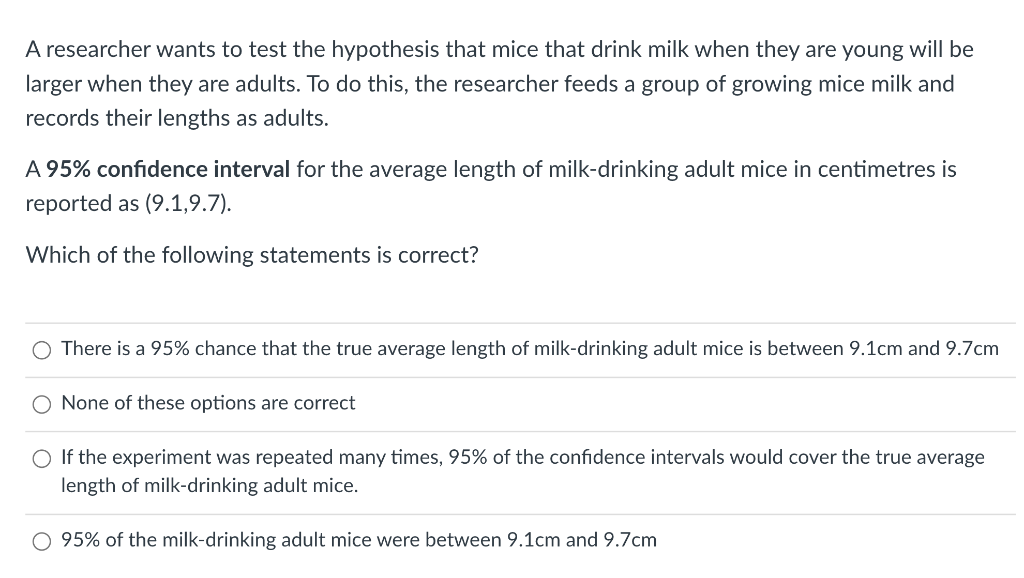
Task: Click the words "reported as" before the interval
Action: (x=82, y=204)
